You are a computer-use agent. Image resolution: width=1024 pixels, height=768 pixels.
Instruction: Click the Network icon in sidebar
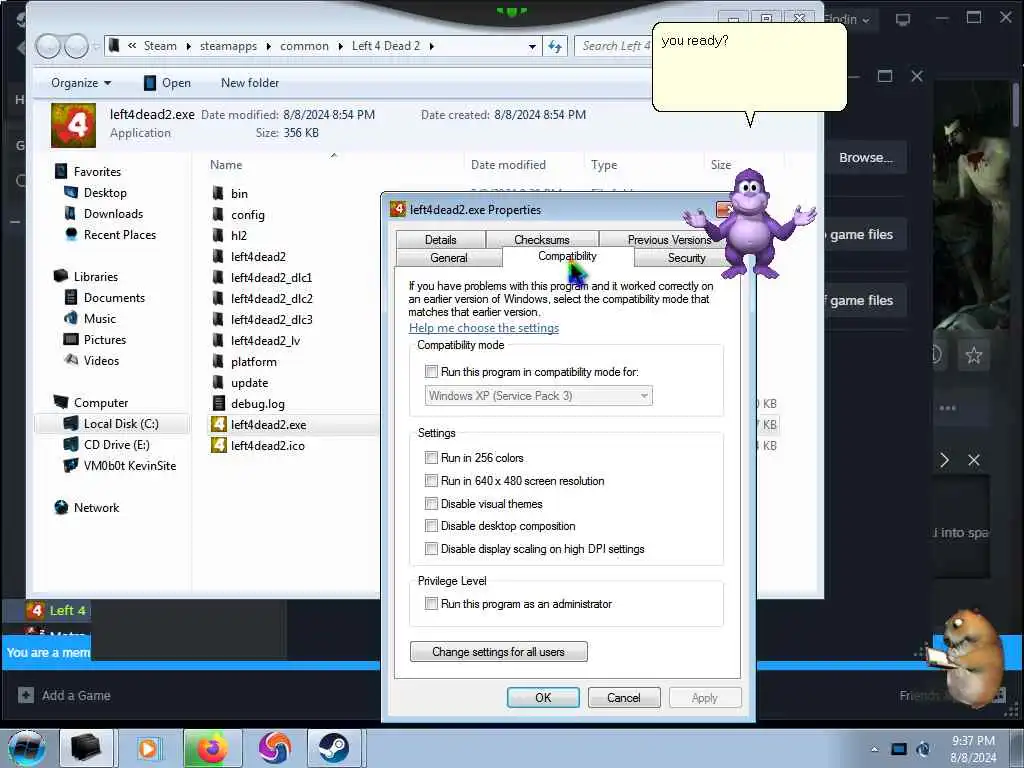coord(61,507)
